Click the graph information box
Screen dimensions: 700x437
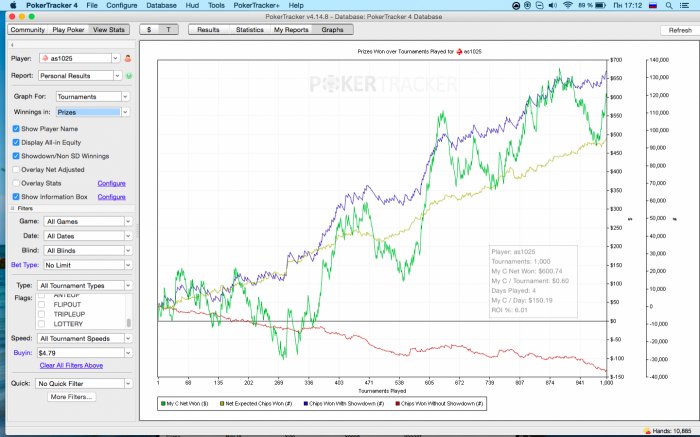tap(533, 281)
